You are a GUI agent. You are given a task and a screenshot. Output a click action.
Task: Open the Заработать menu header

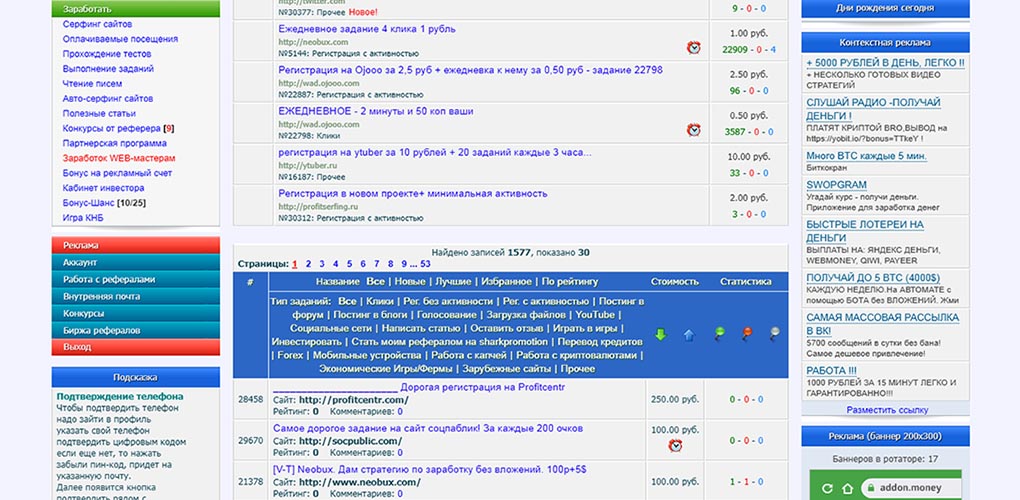tap(136, 9)
